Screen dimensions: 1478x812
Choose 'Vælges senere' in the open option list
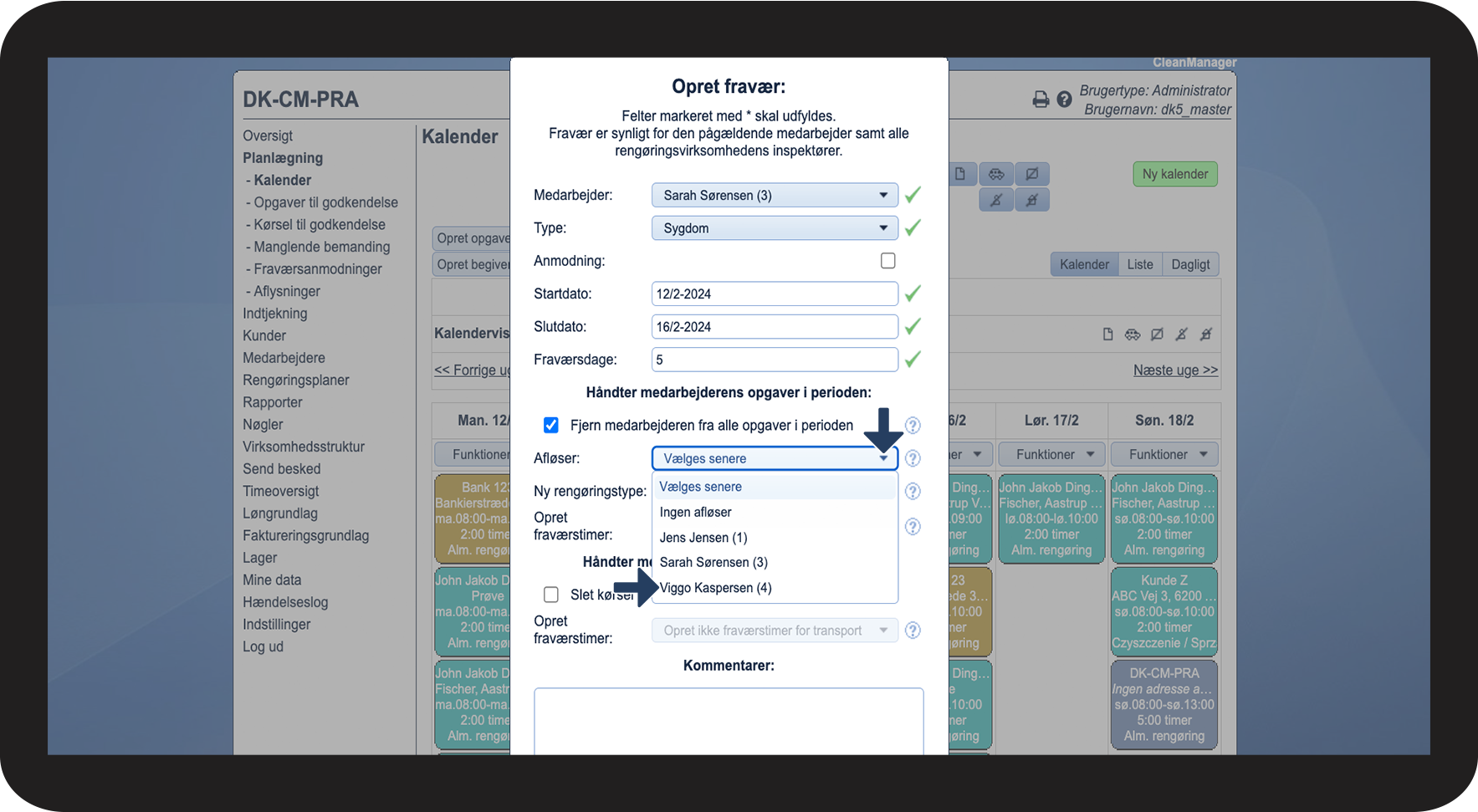click(775, 487)
